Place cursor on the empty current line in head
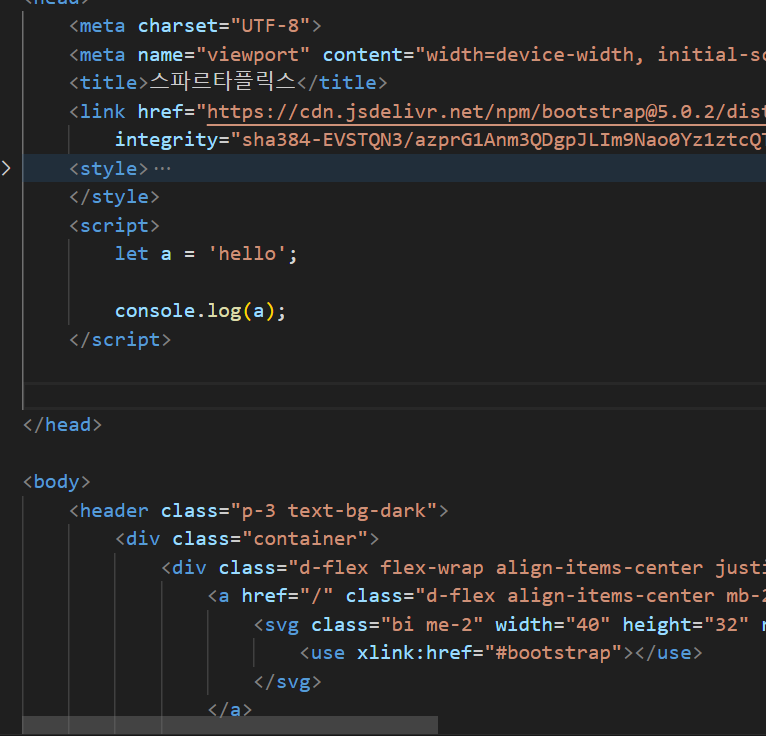 pyautogui.click(x=395, y=396)
